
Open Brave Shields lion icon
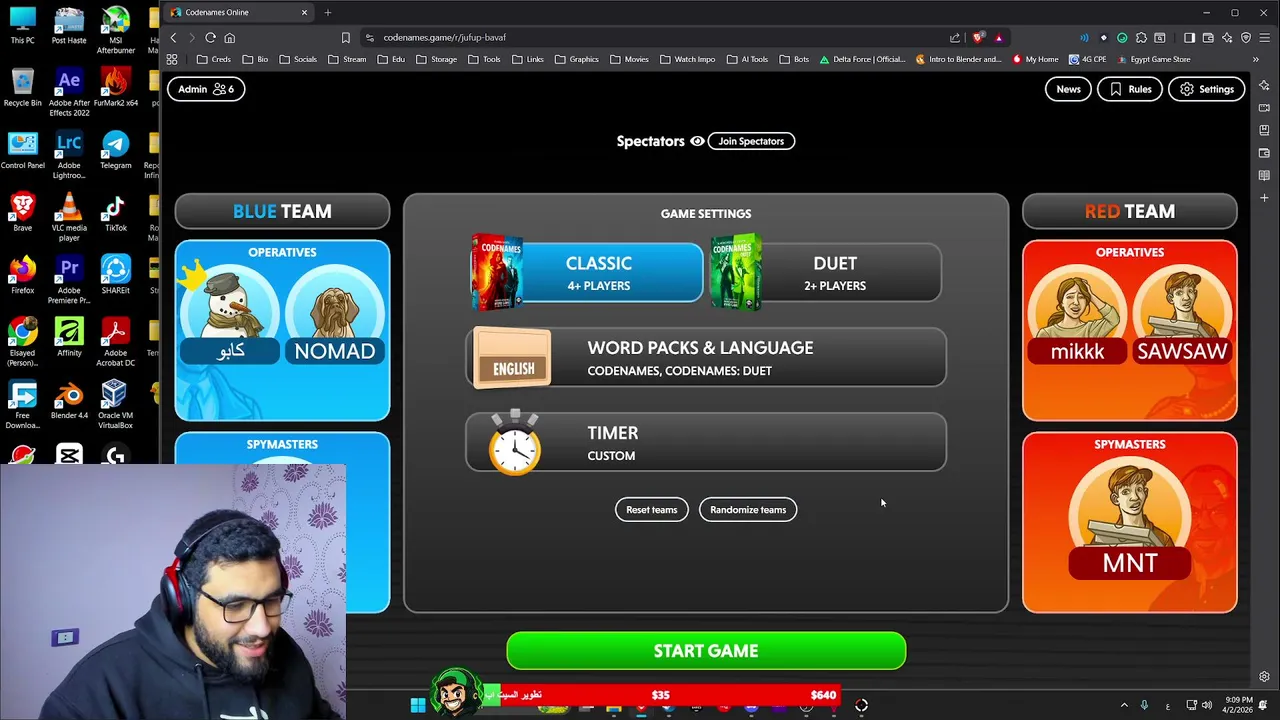[979, 38]
